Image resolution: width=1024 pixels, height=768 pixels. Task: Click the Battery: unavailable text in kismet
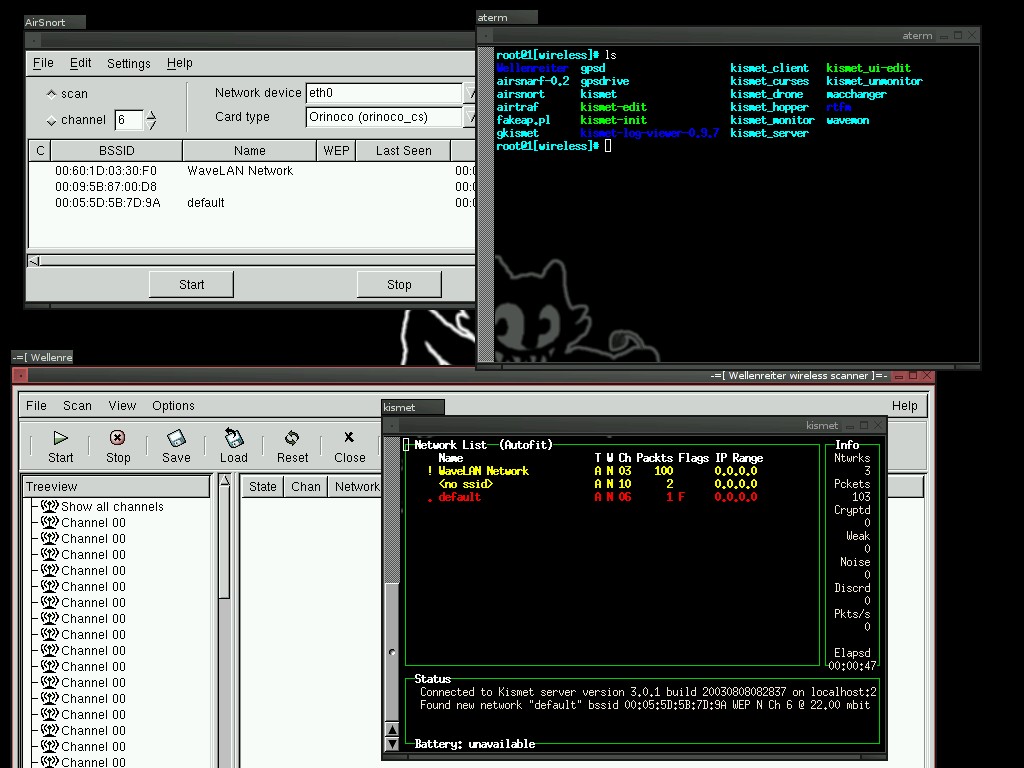coord(475,744)
